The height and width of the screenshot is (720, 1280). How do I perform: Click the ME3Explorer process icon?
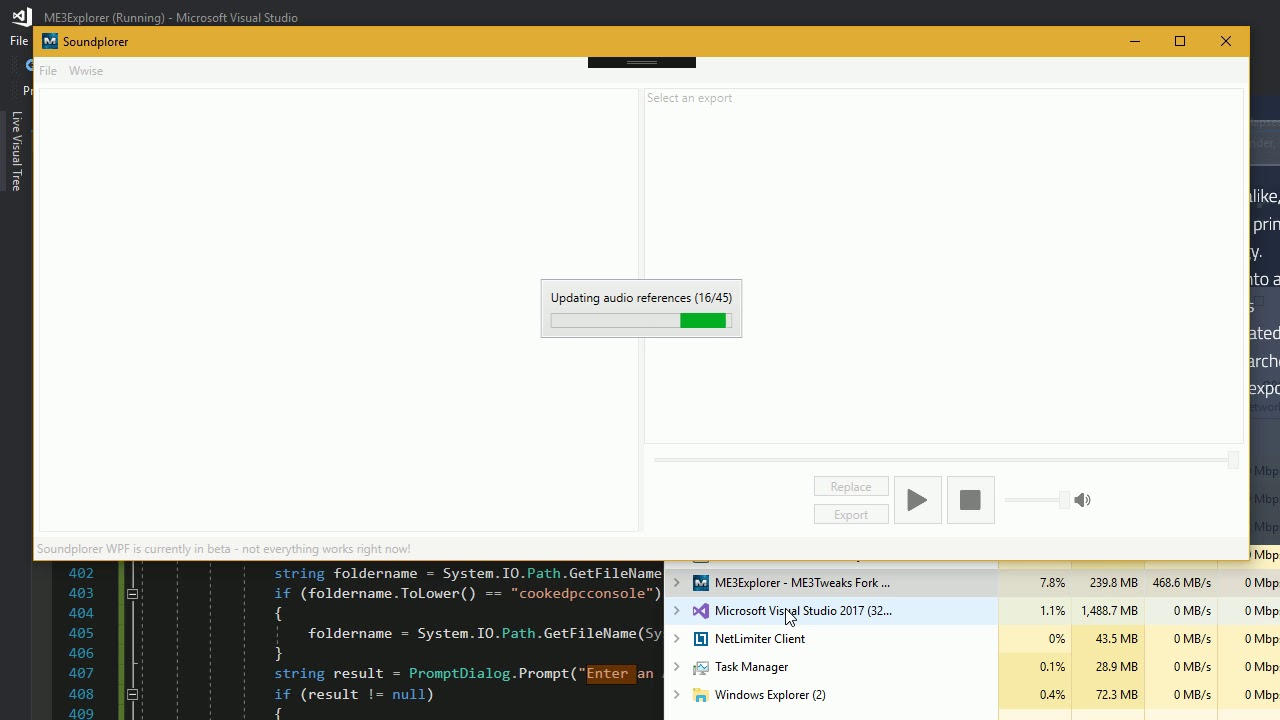[x=701, y=583]
